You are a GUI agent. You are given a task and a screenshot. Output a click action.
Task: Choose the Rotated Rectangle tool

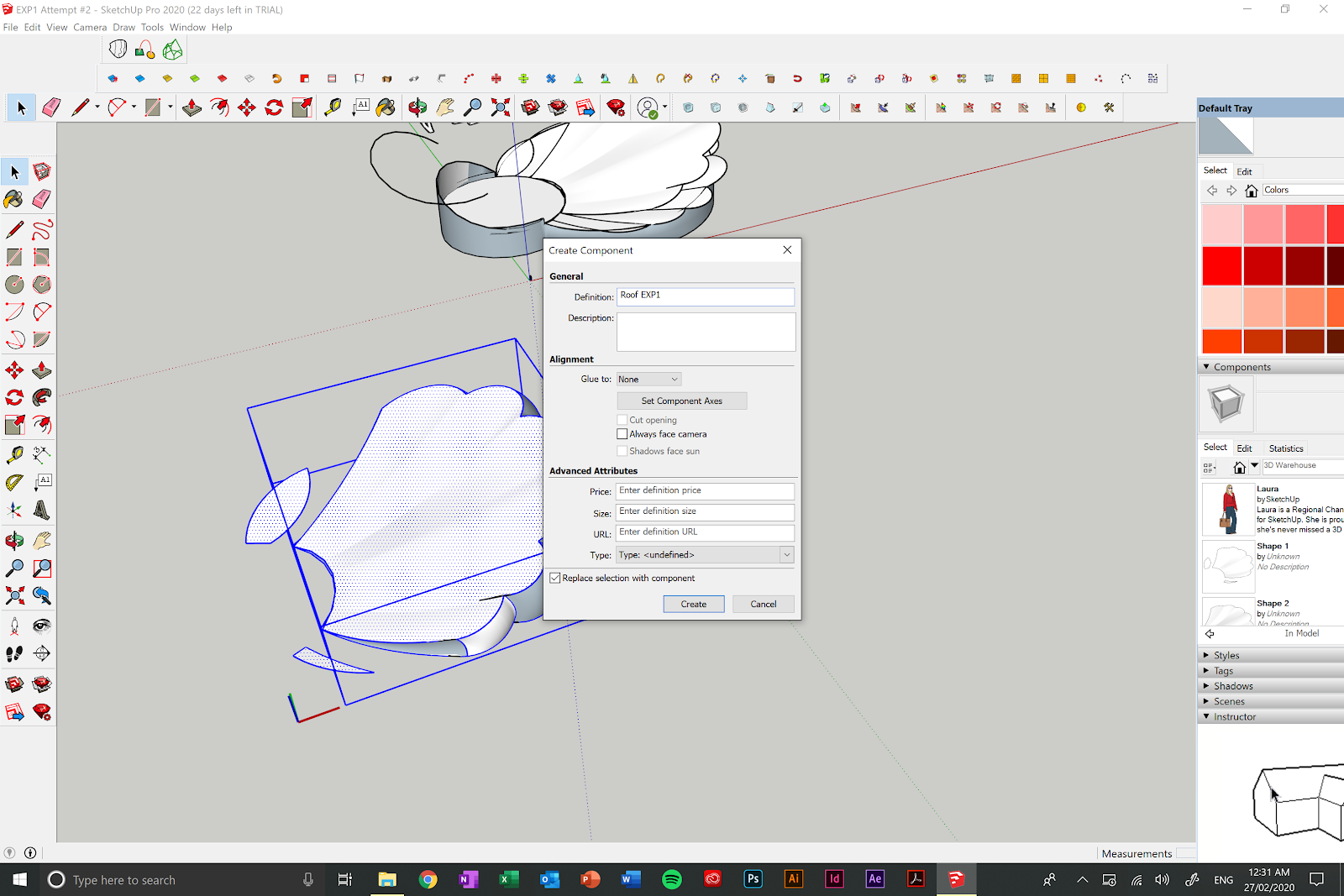(42, 257)
